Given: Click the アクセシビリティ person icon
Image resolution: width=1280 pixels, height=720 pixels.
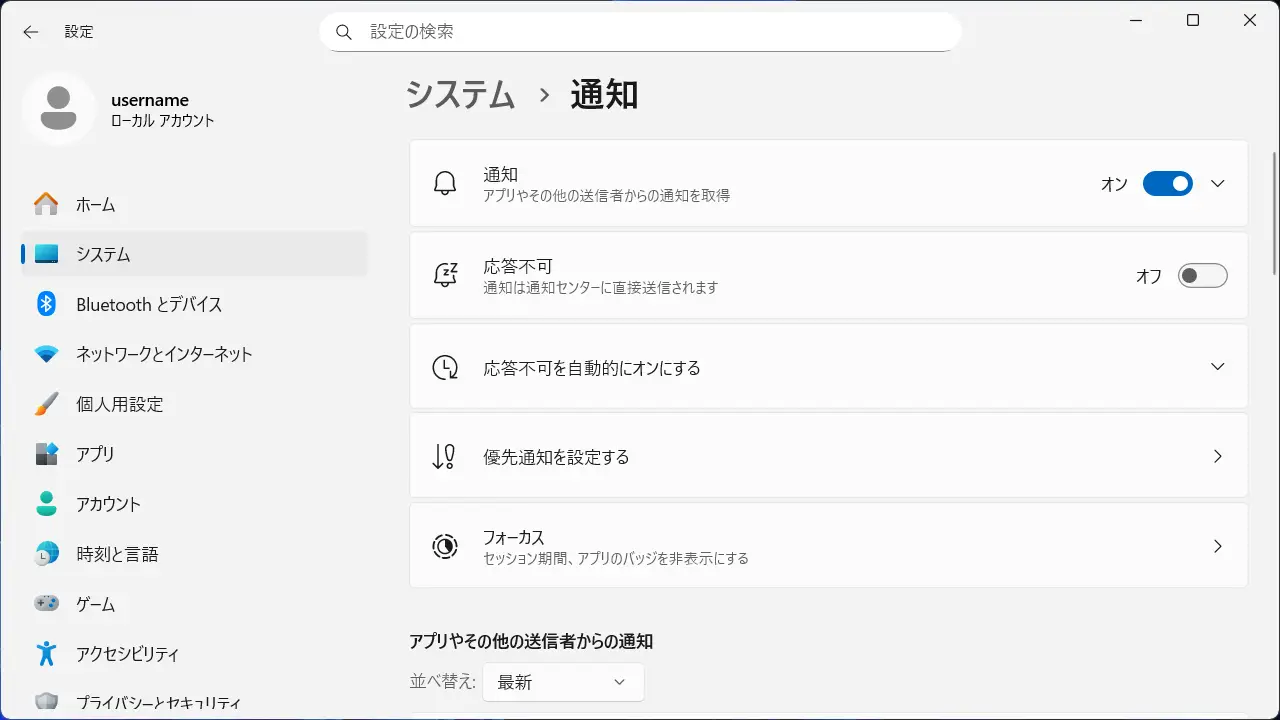Looking at the screenshot, I should [46, 654].
